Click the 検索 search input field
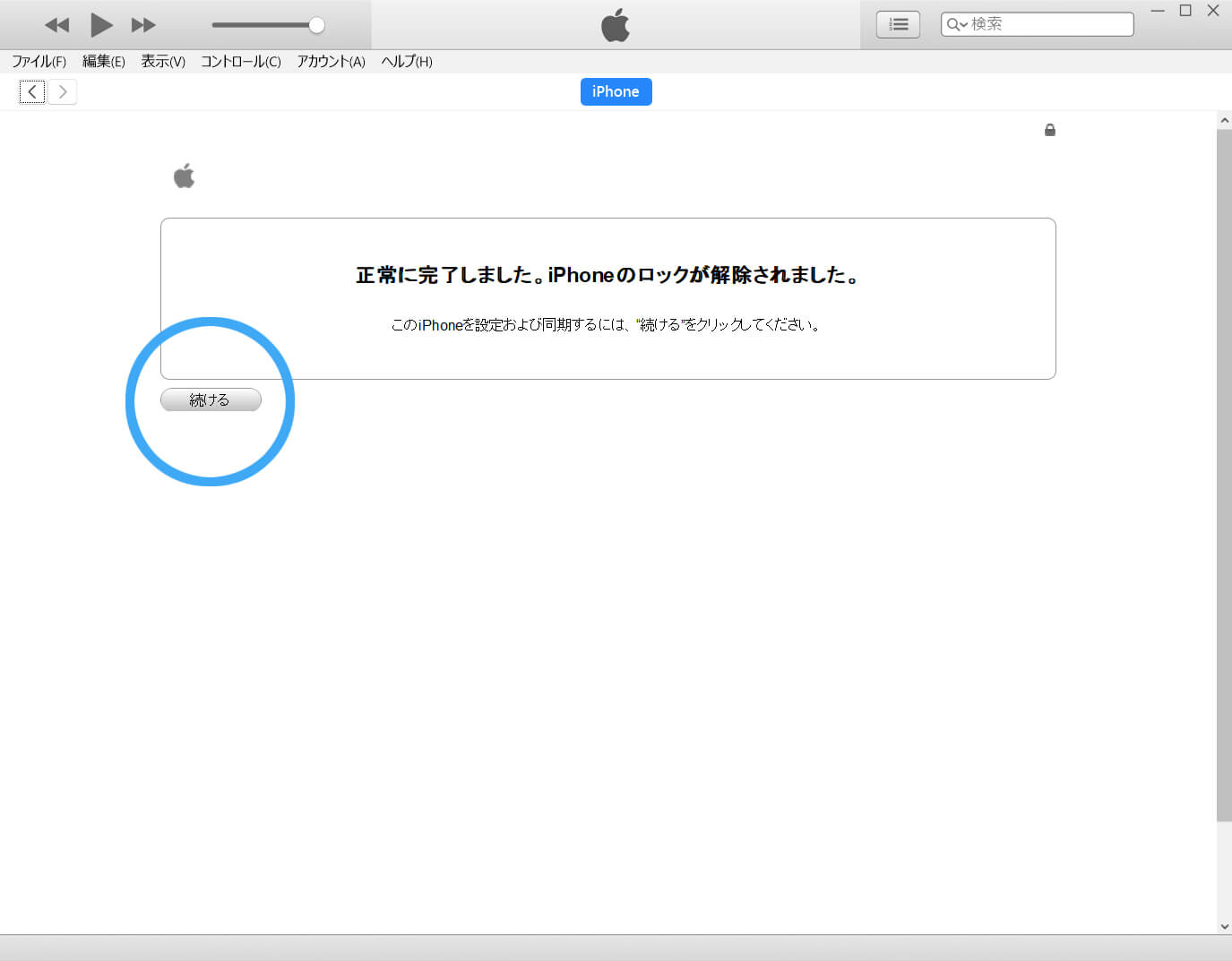This screenshot has width=1232, height=961. (x=1038, y=24)
